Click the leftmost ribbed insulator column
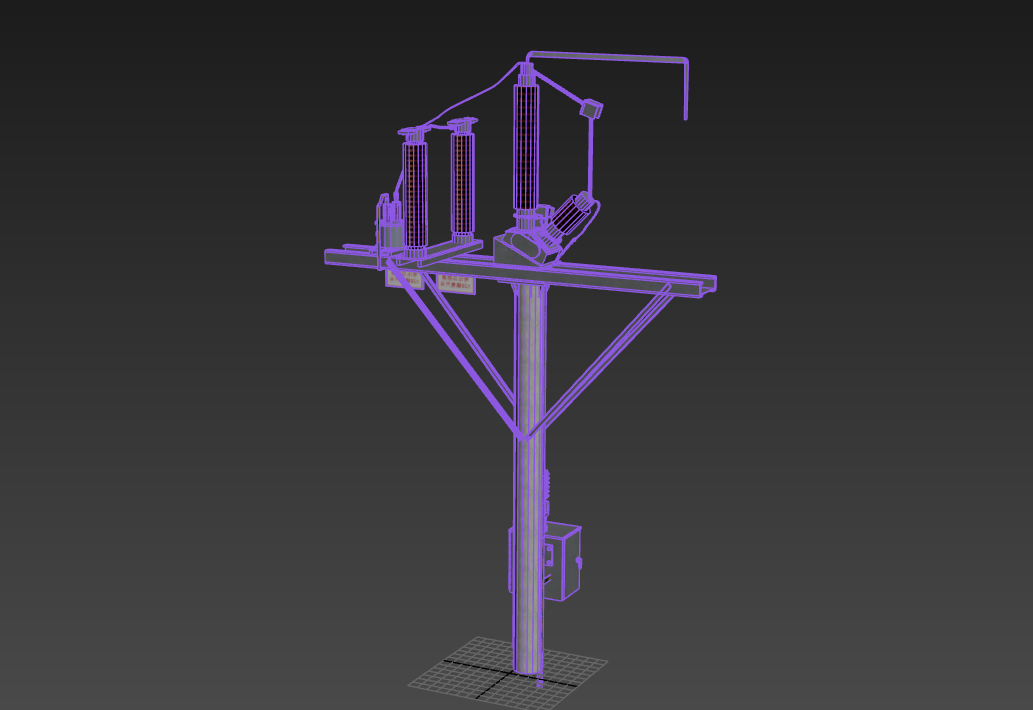Viewport: 1033px width, 710px height. coord(414,194)
